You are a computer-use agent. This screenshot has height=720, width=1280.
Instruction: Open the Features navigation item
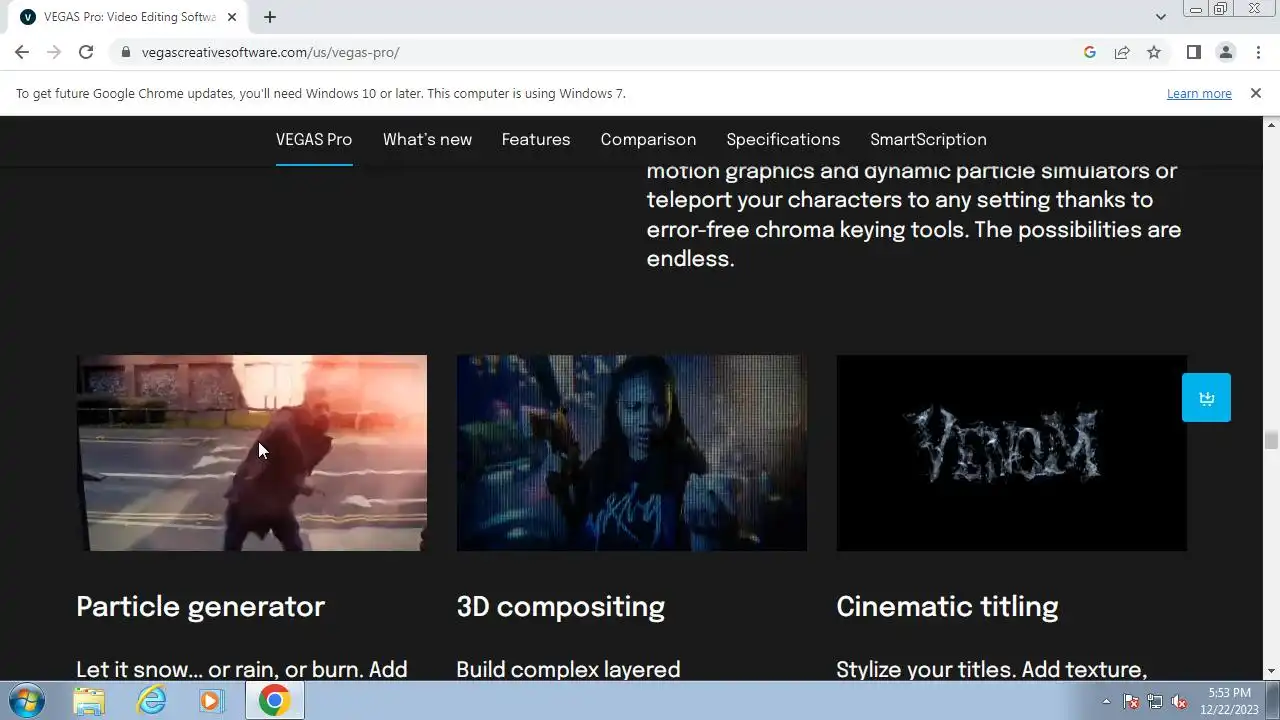pos(536,139)
